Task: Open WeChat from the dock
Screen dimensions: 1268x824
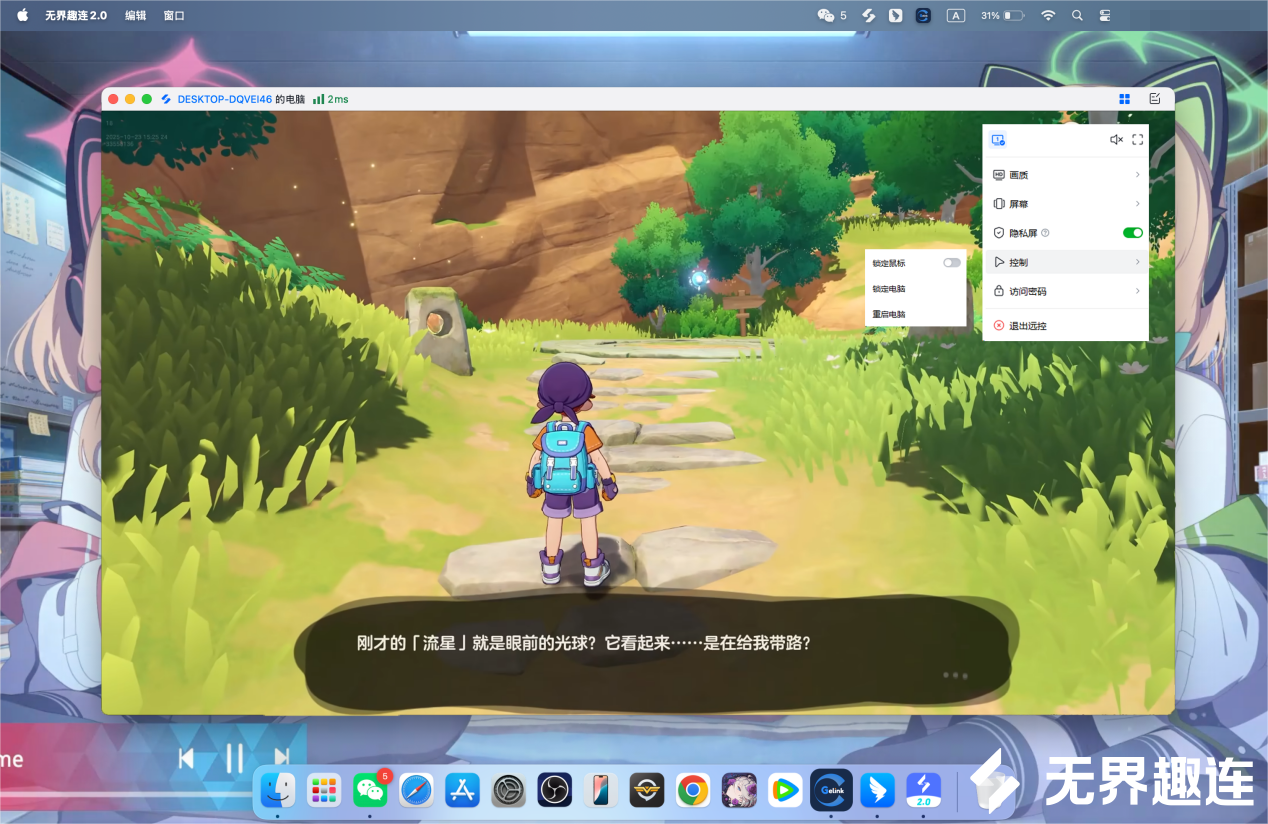Action: 370,790
